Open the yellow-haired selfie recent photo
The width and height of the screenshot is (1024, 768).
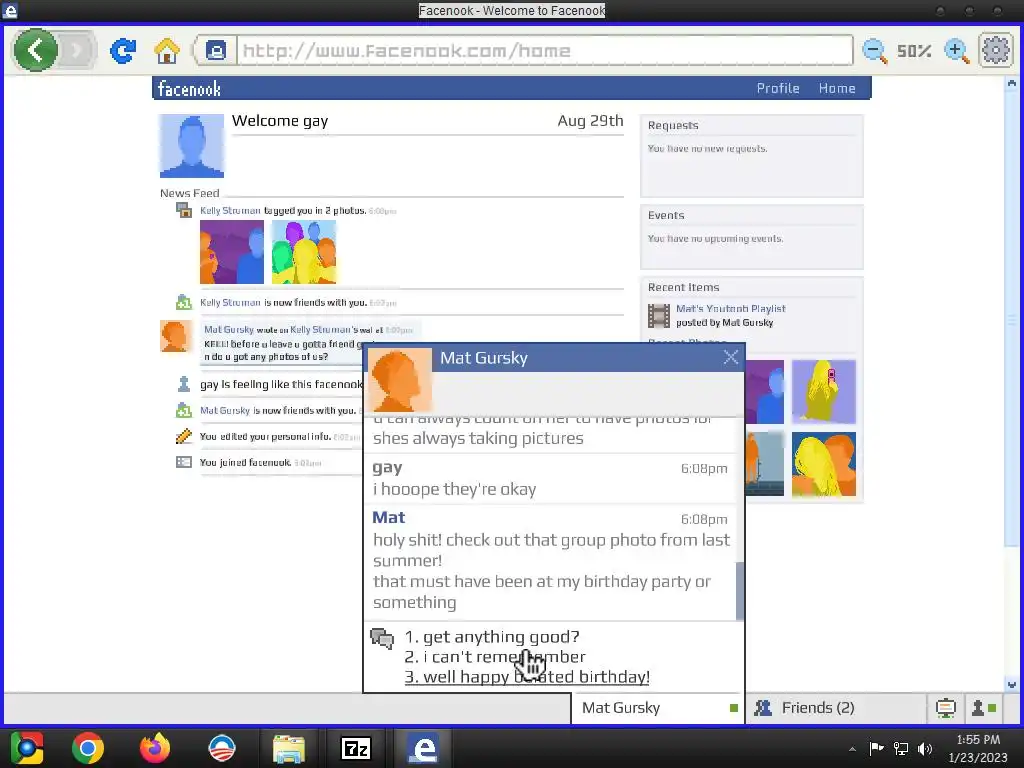[x=824, y=392]
